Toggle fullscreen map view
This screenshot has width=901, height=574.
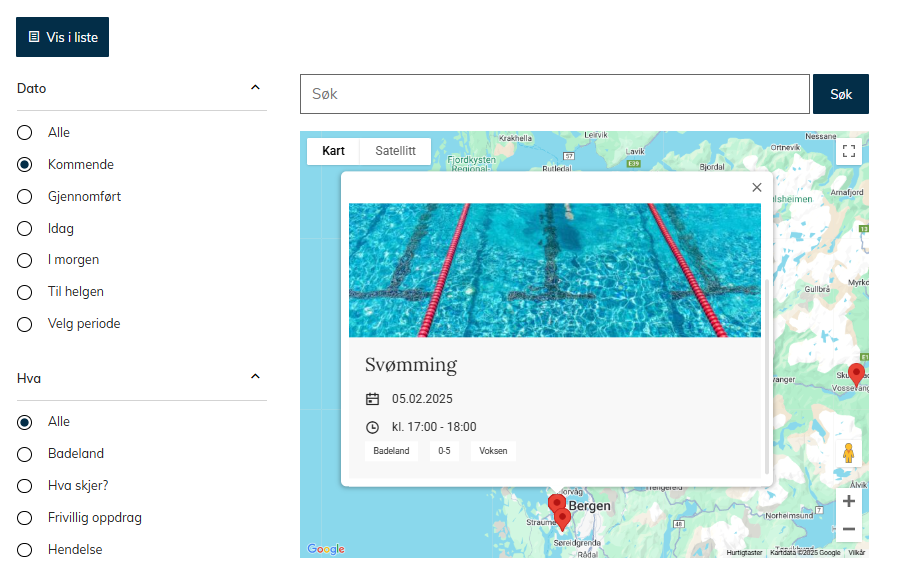tap(848, 151)
